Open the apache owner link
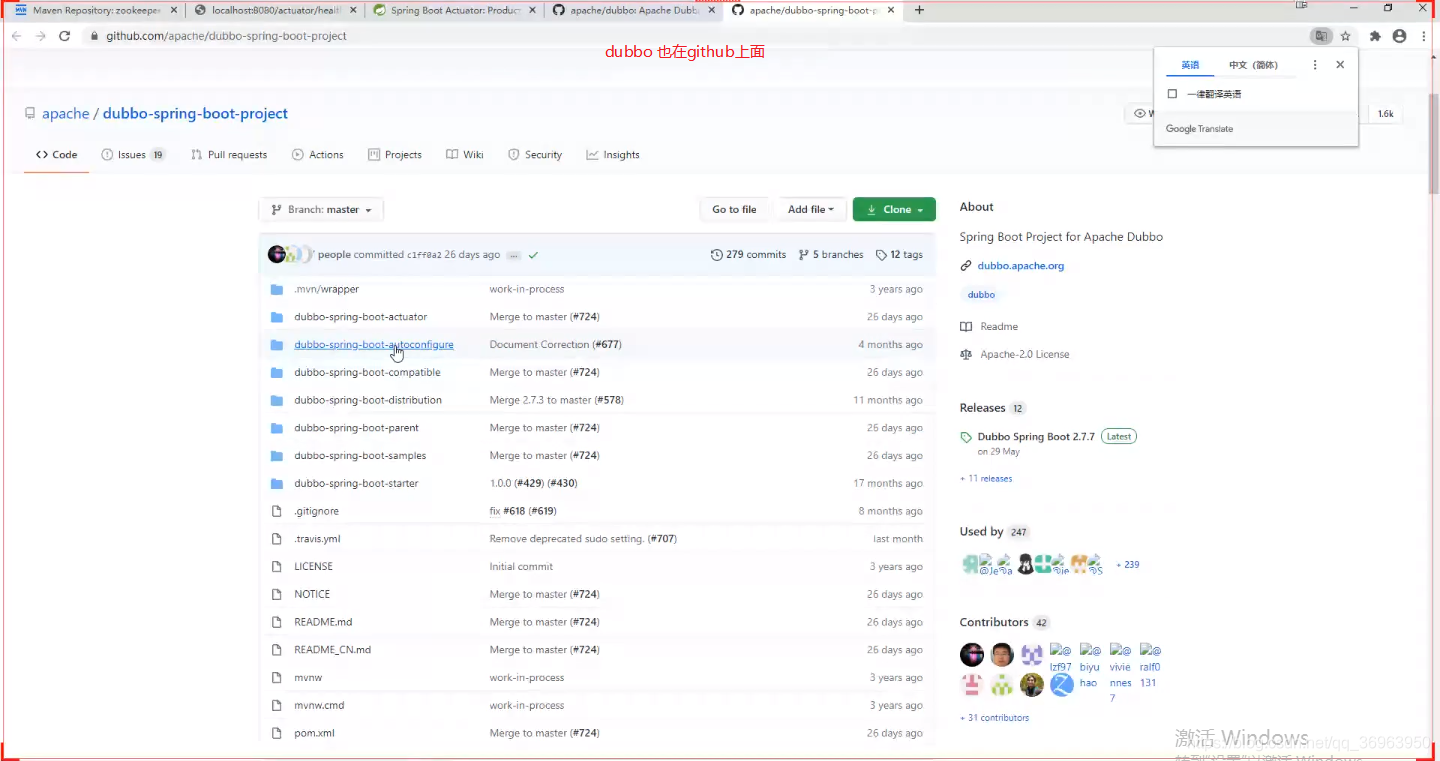Screen dimensions: 1440x761 tap(66, 114)
